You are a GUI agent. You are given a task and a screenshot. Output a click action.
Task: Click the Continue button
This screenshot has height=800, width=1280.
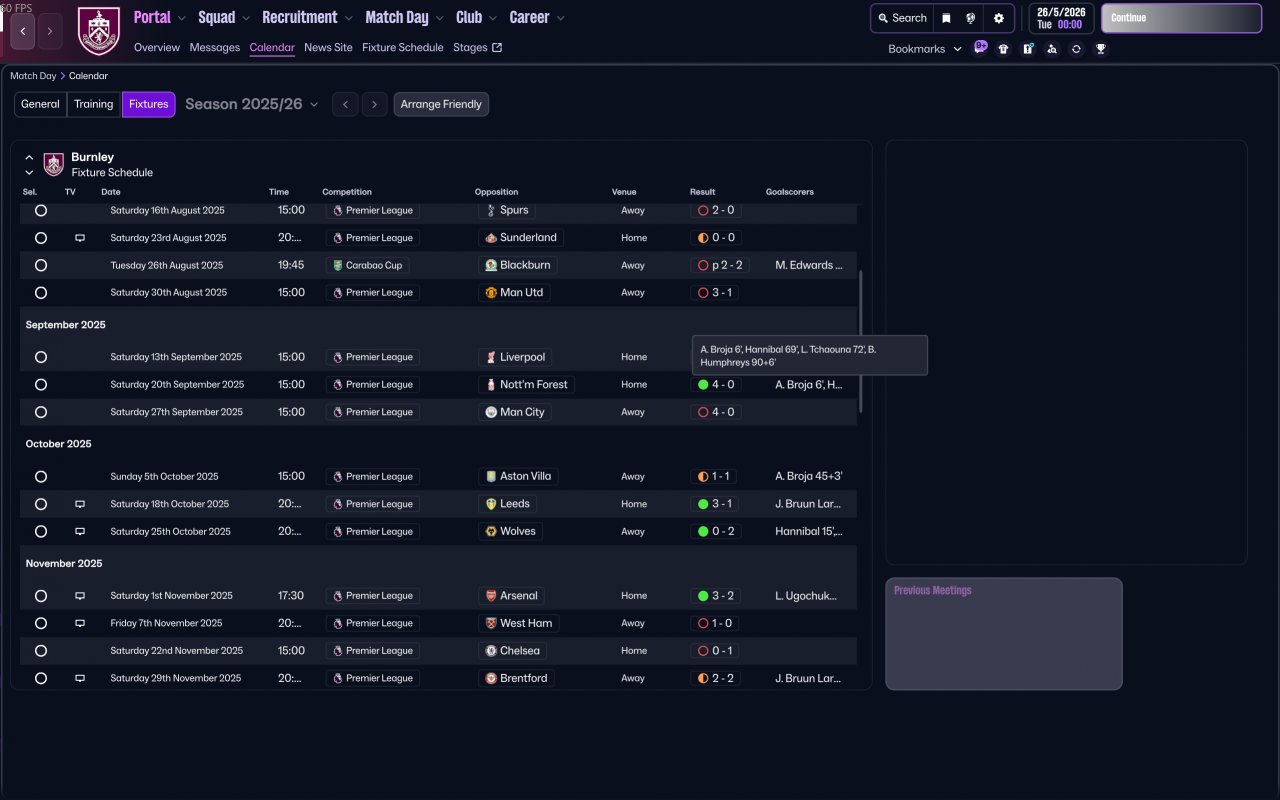1181,18
